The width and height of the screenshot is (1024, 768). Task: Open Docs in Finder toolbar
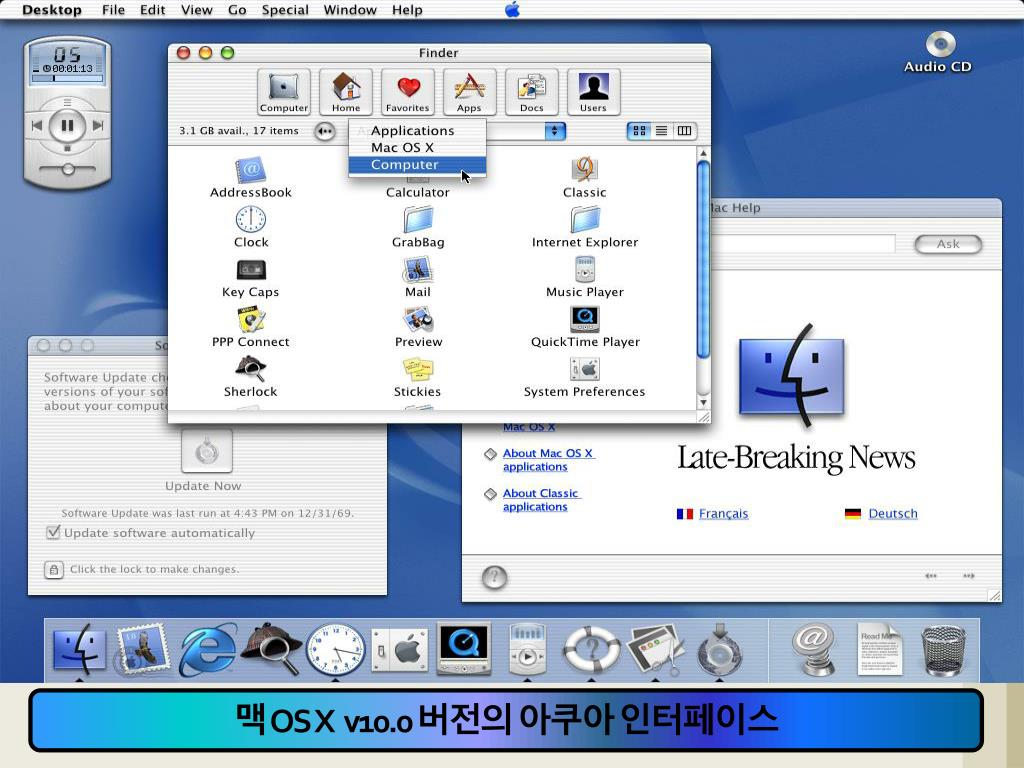pyautogui.click(x=532, y=92)
